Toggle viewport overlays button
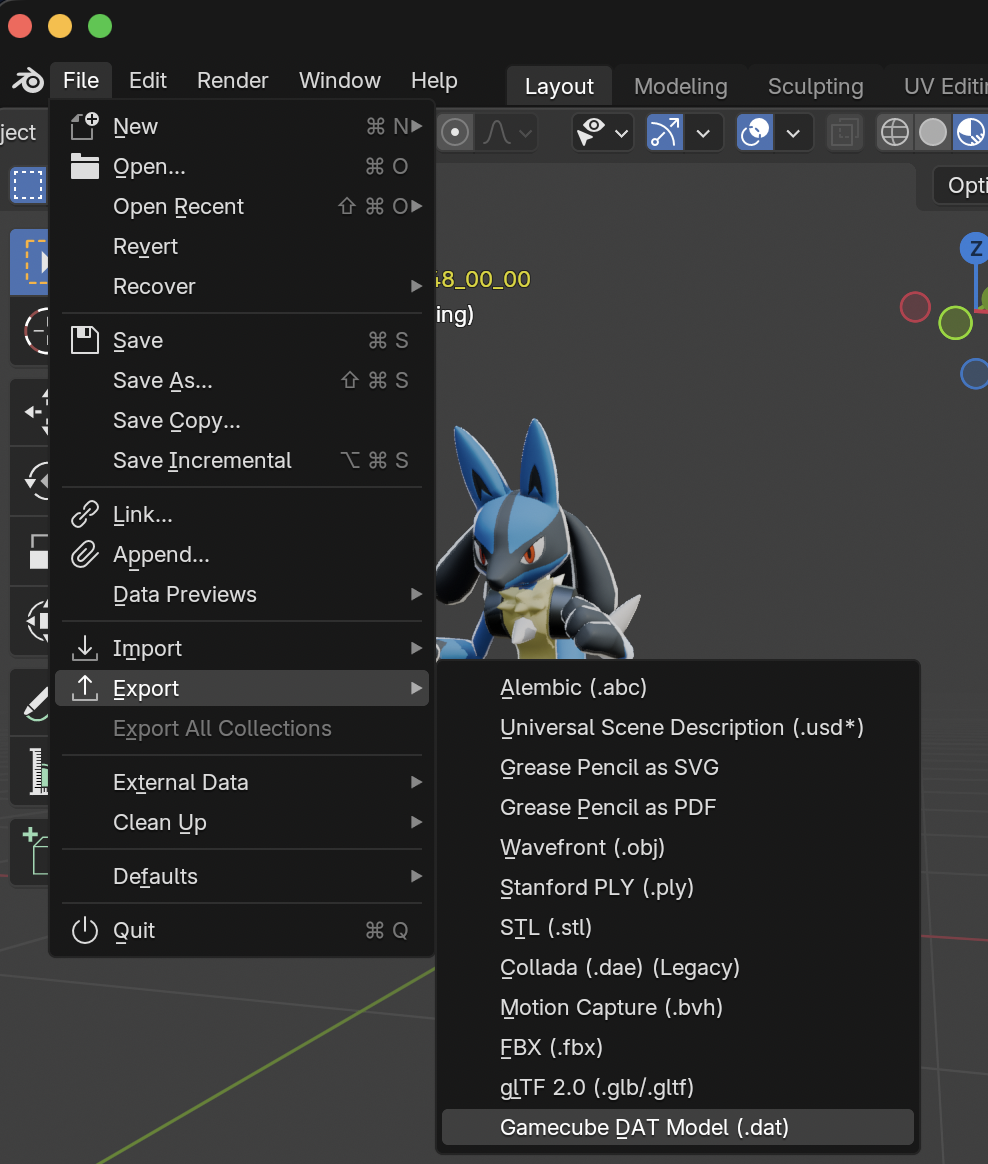 [x=755, y=134]
